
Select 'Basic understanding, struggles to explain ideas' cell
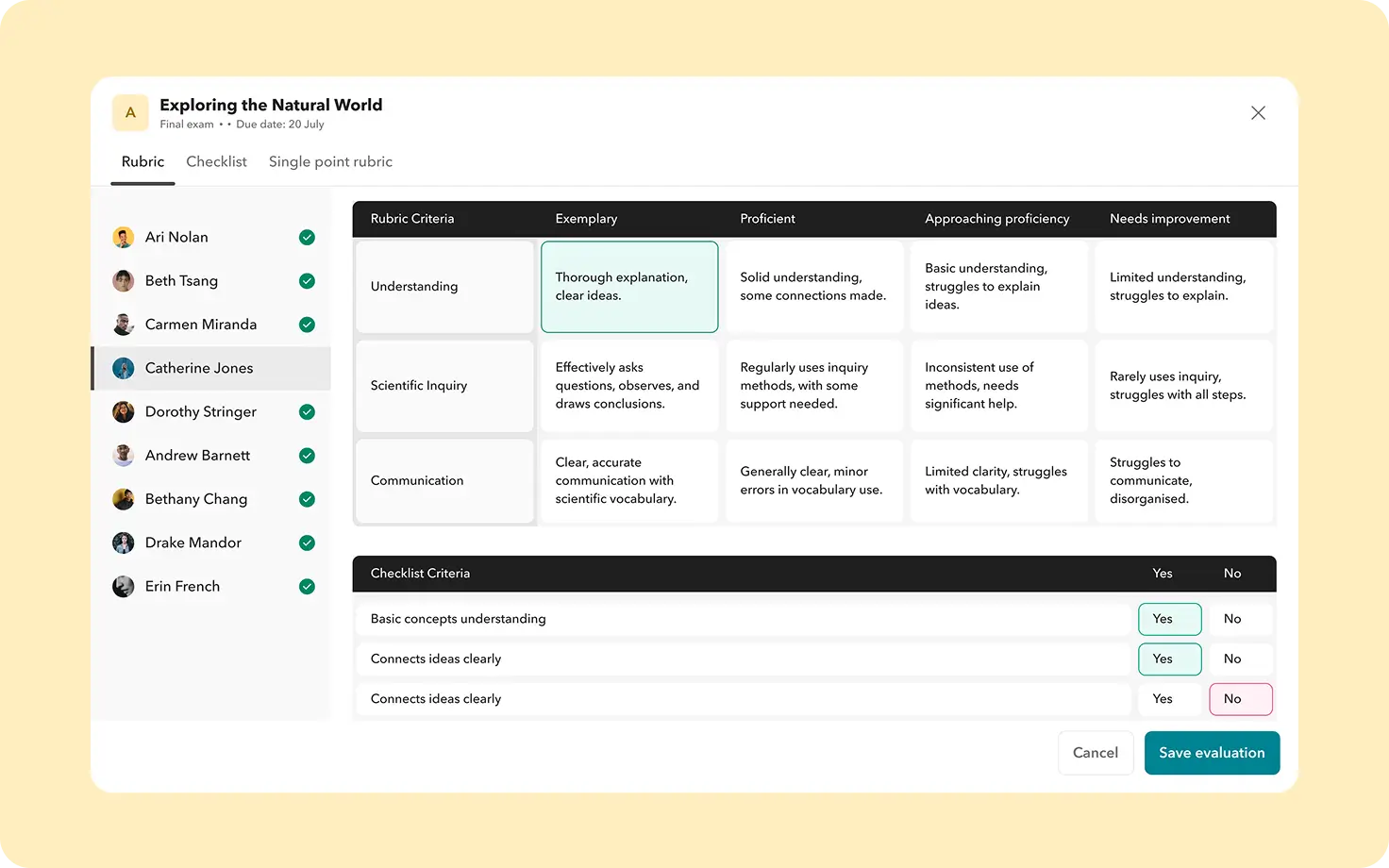click(x=999, y=287)
